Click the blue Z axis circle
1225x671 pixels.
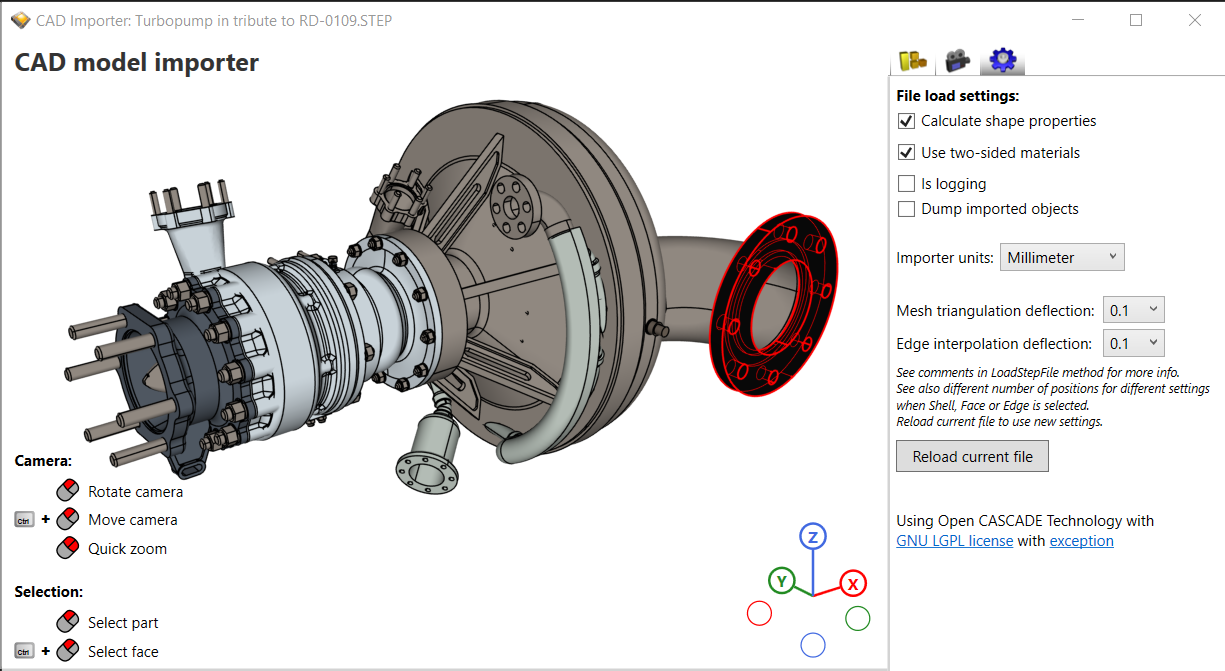tap(813, 537)
